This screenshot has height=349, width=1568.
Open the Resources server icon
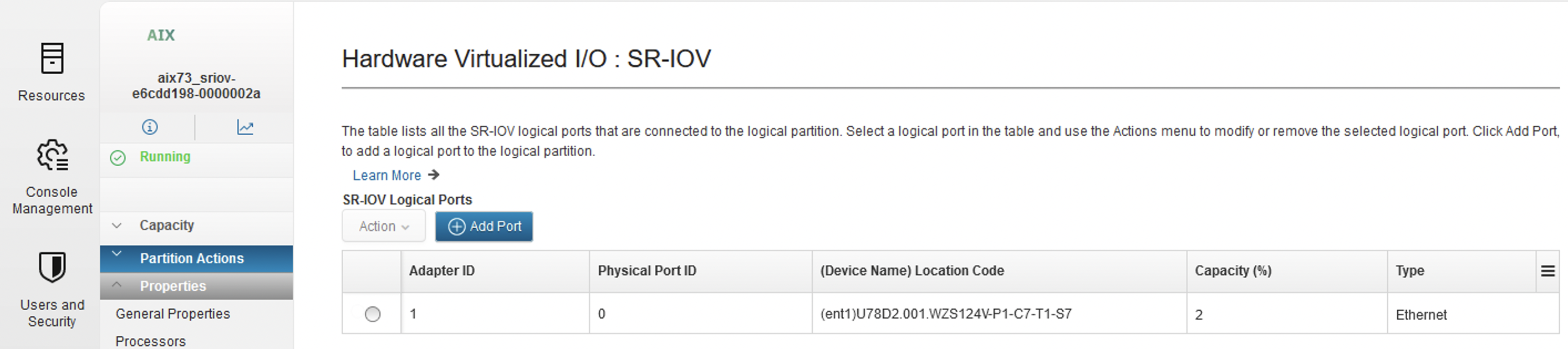point(52,58)
